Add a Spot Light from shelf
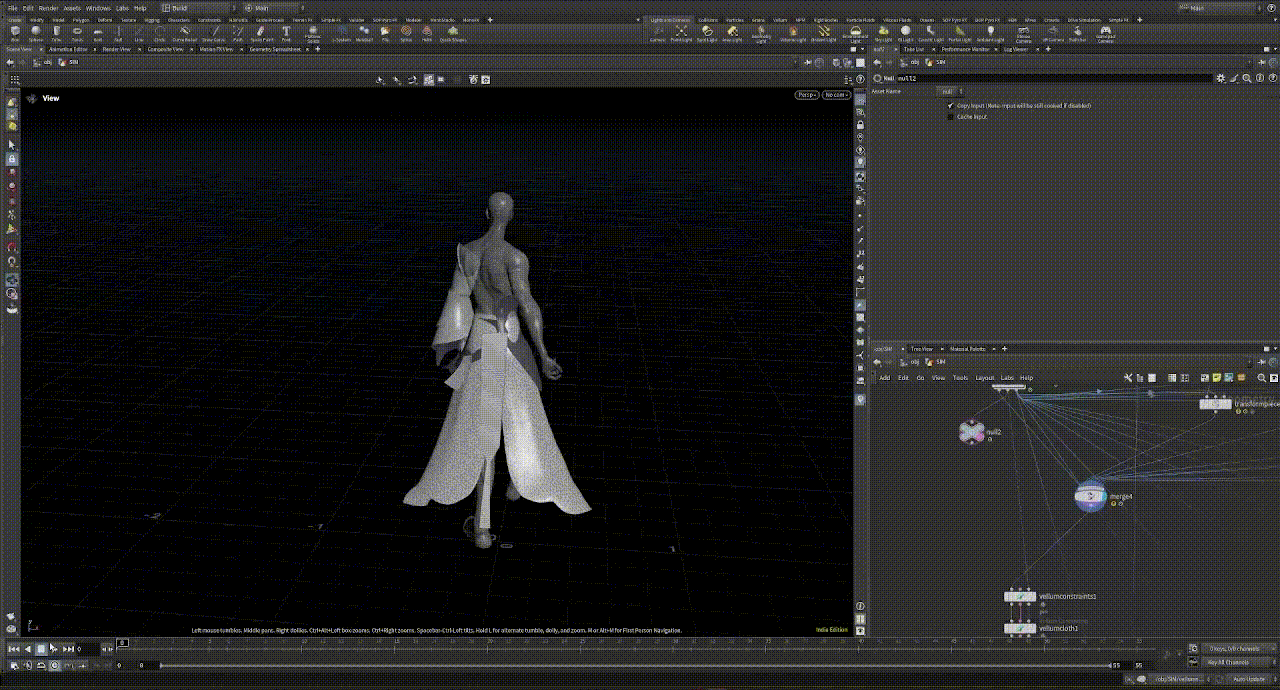This screenshot has width=1280, height=690. coord(706,32)
